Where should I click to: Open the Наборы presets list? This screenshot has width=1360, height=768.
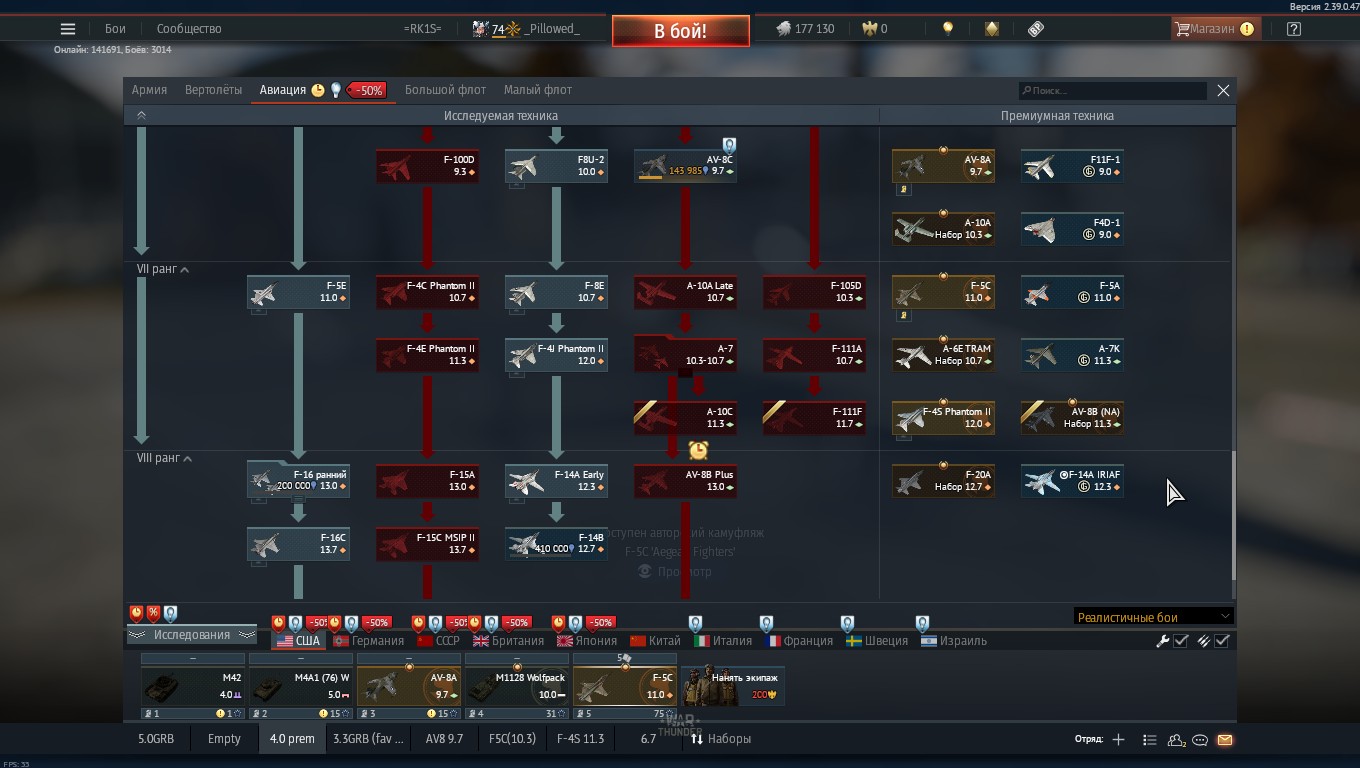pos(720,739)
